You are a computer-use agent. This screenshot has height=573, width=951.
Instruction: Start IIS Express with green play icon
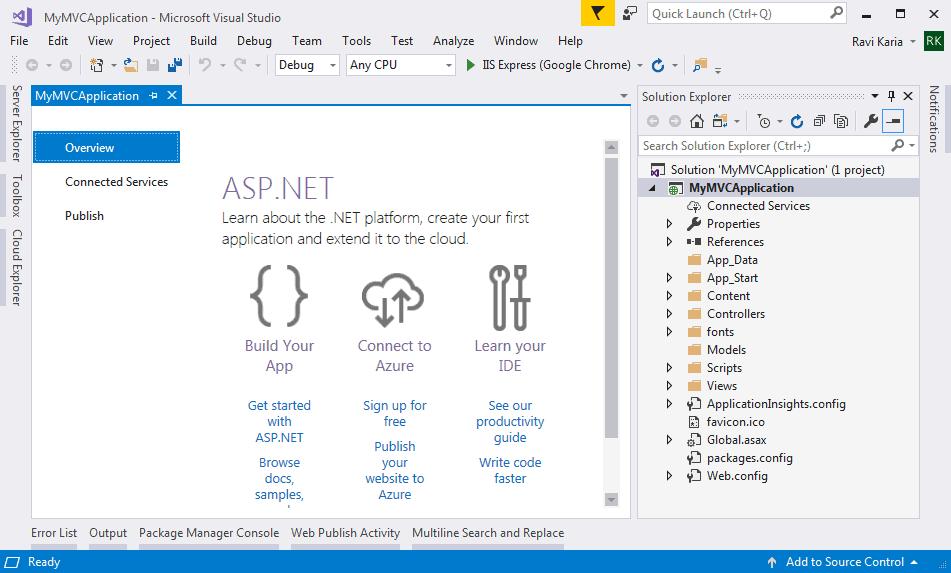(x=470, y=65)
